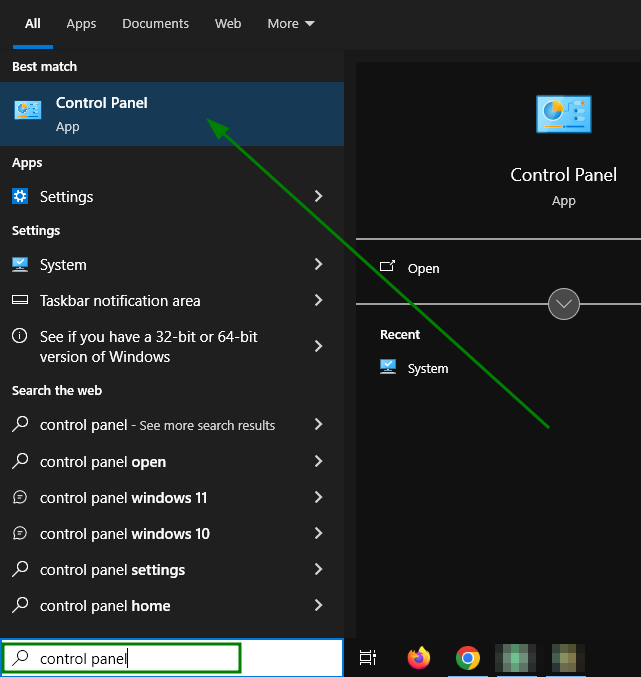Image resolution: width=641 pixels, height=677 pixels.
Task: Expand the 'control panel windows 10' chevron
Action: [319, 533]
